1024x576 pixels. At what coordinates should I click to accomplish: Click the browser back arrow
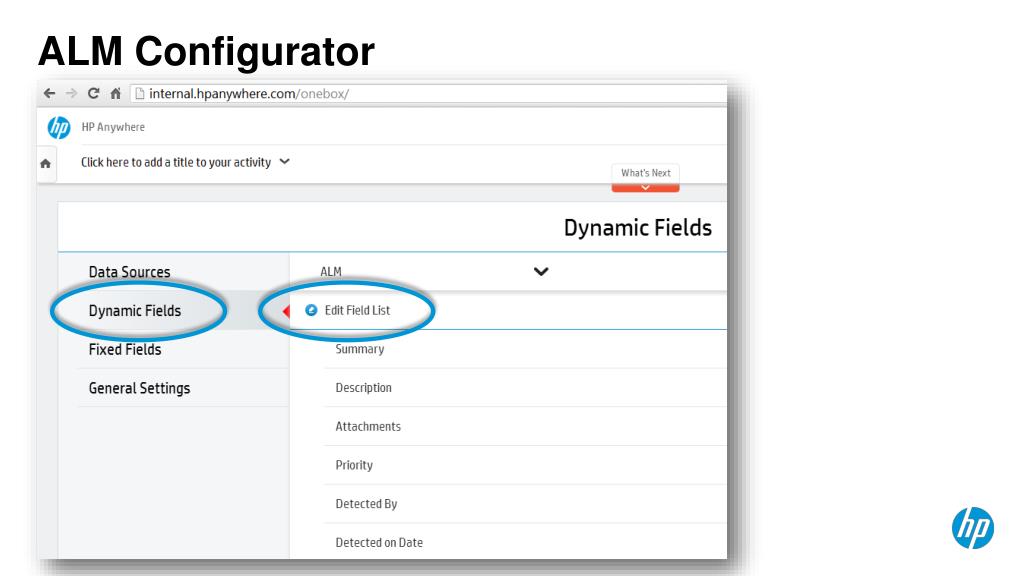[x=50, y=93]
